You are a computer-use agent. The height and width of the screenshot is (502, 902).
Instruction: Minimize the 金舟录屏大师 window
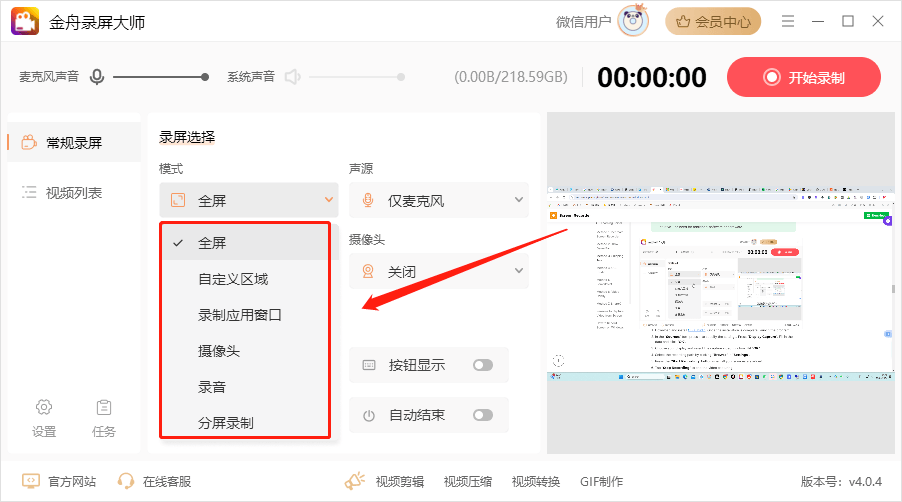[818, 21]
